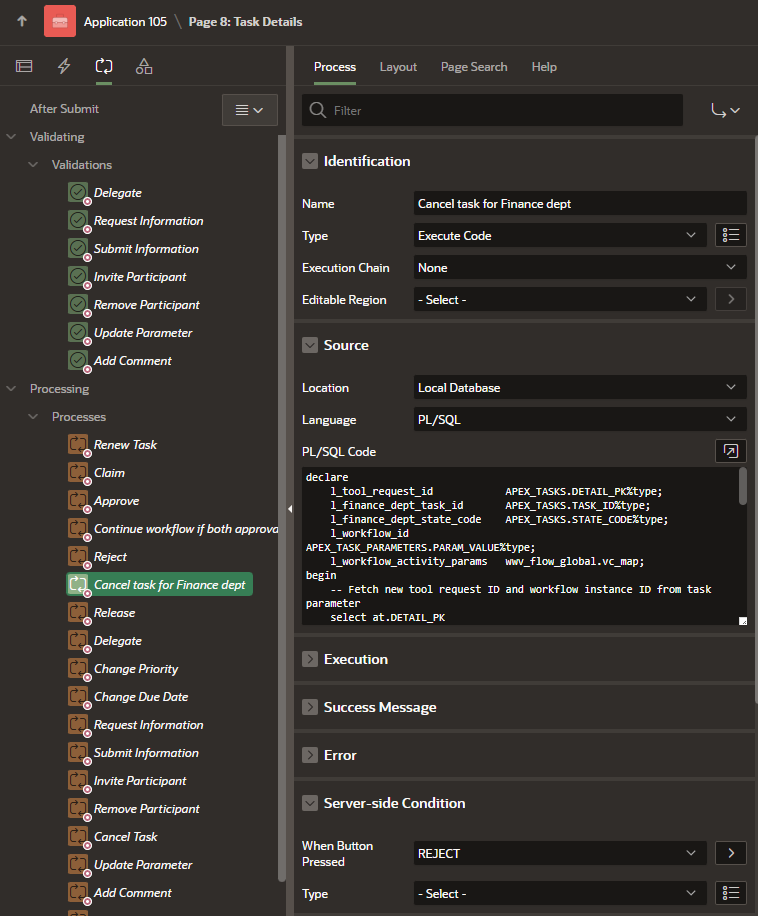This screenshot has height=916, width=758.
Task: Open the PL/SQL code editor popup icon
Action: [x=731, y=451]
